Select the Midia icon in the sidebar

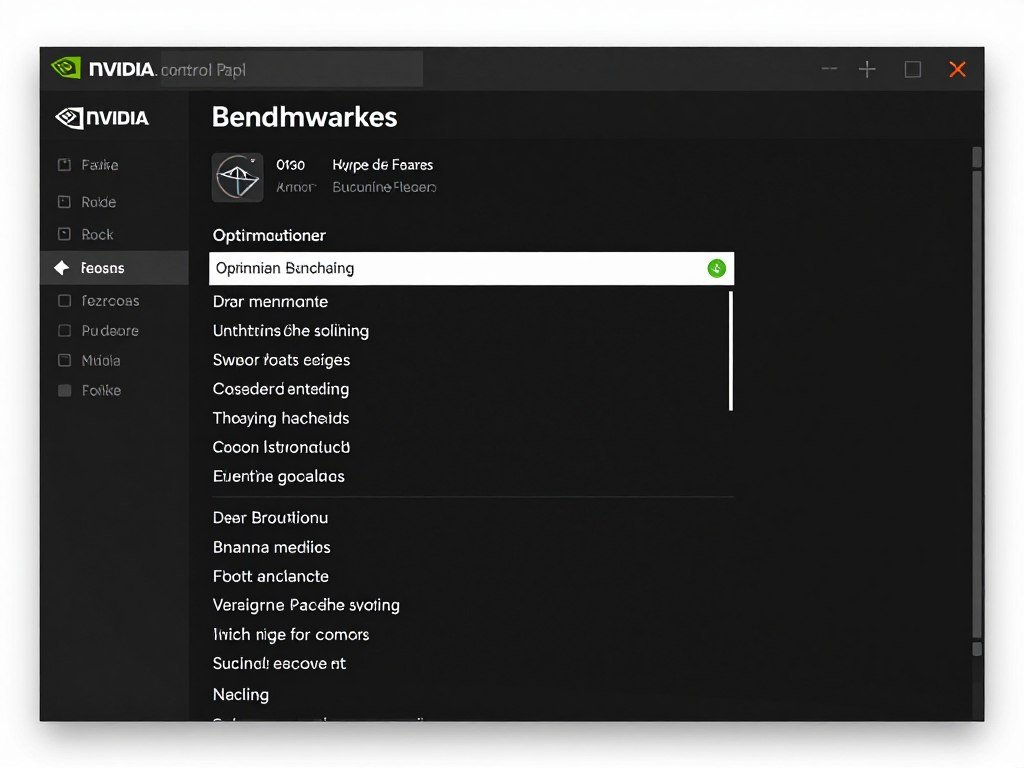64,358
